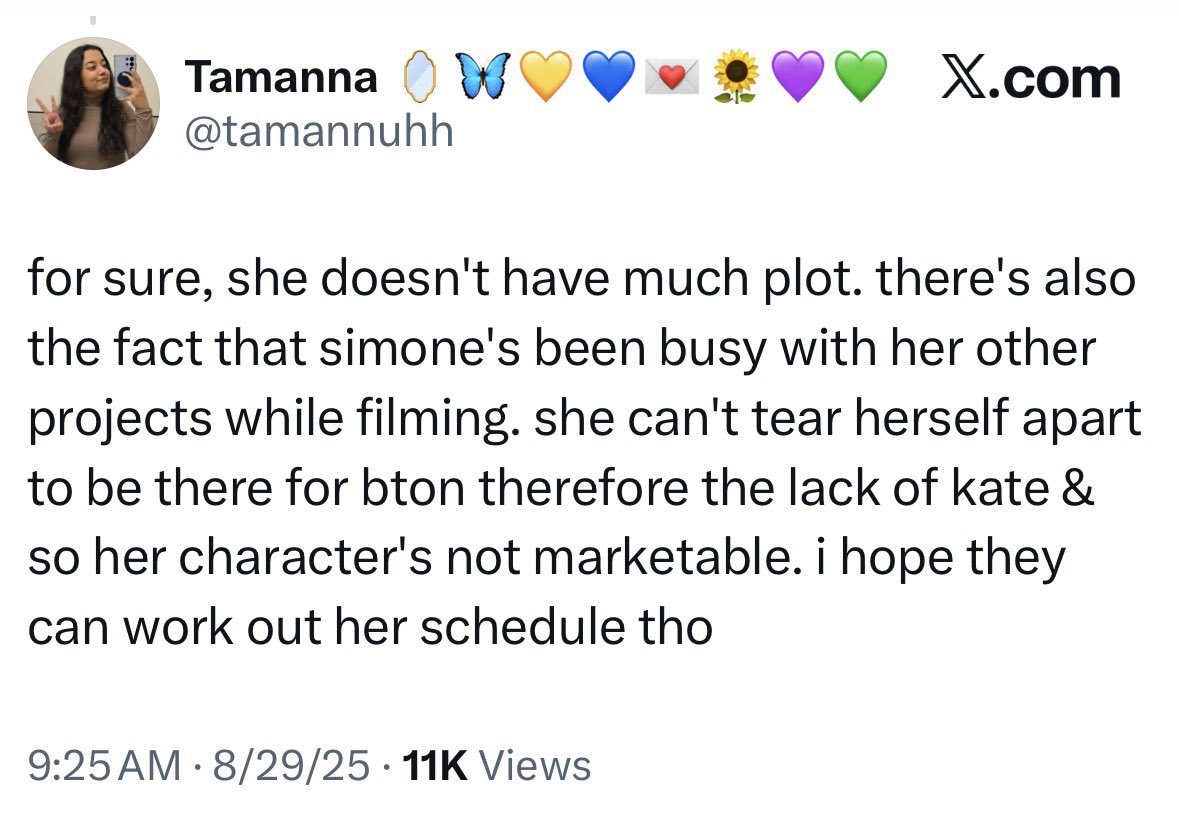
Task: Select the yellow heart emoji
Action: [544, 79]
